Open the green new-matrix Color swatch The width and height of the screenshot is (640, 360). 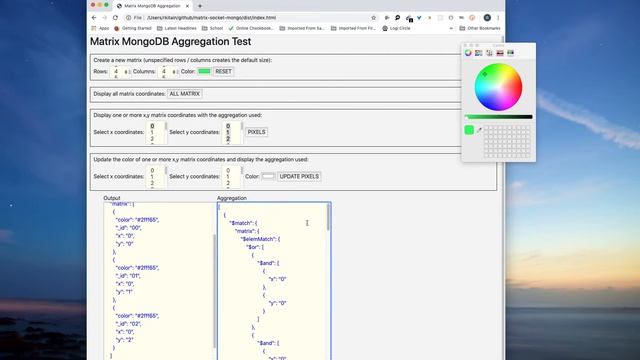[x=204, y=71]
